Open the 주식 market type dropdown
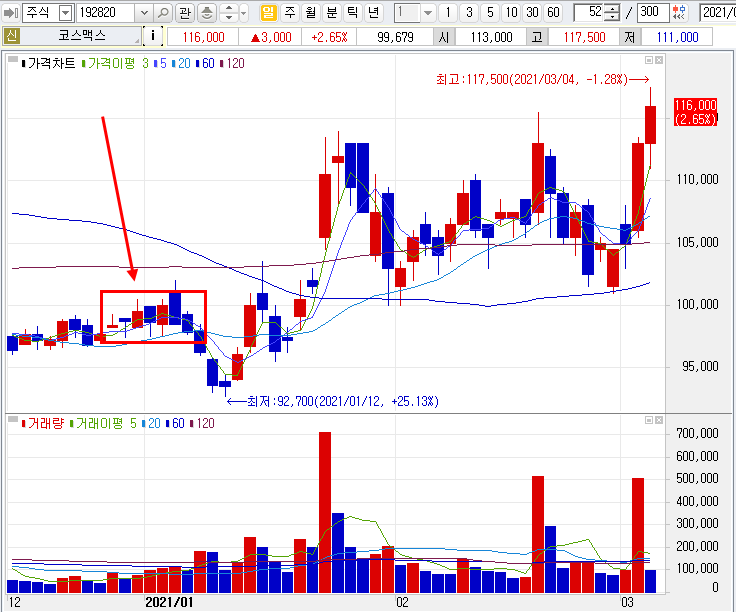The height and width of the screenshot is (612, 736). (66, 13)
